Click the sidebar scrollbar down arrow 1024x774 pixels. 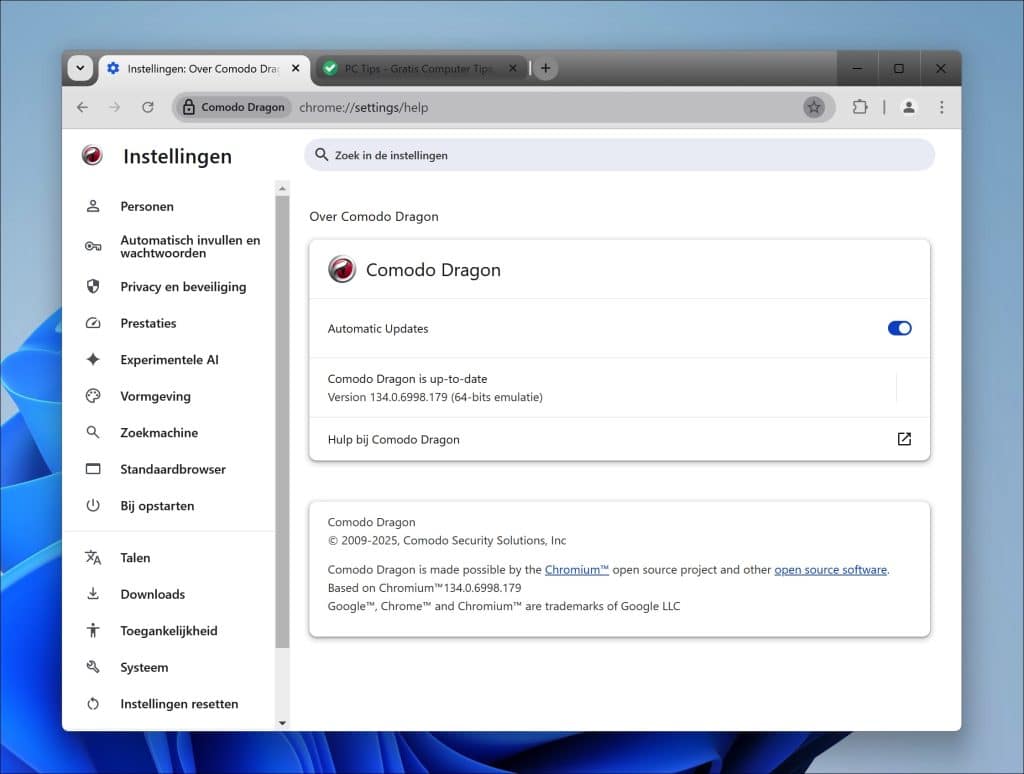(x=282, y=722)
